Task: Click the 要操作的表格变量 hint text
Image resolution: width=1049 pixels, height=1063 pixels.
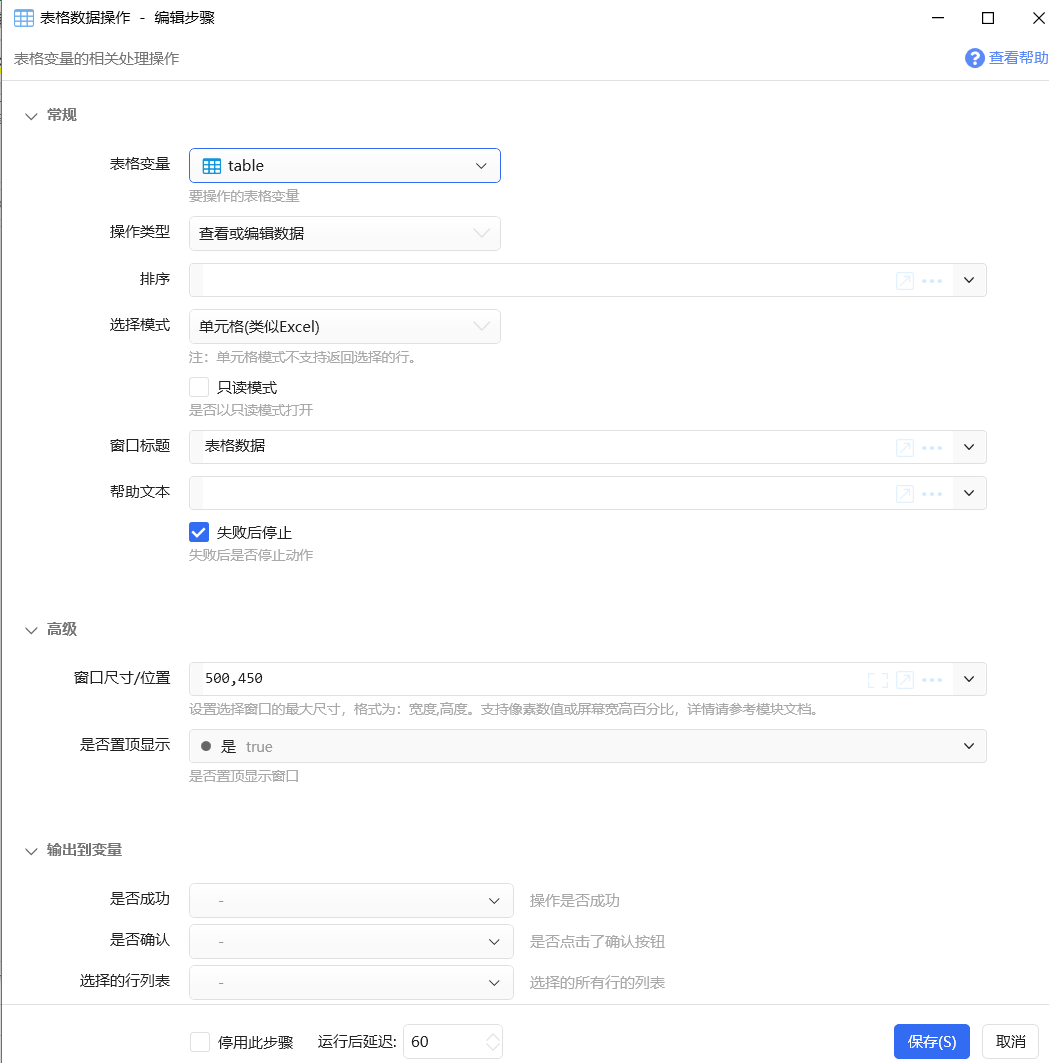Action: [244, 196]
